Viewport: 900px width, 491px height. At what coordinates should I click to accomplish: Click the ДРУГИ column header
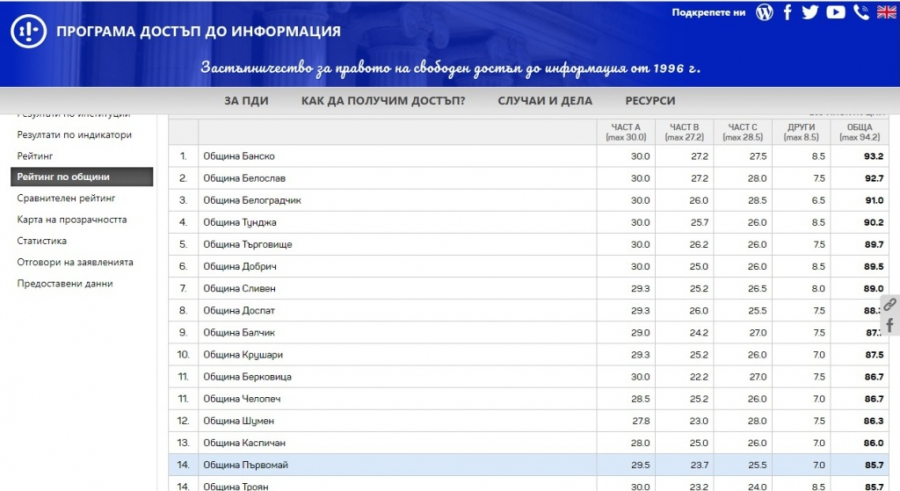[801, 132]
